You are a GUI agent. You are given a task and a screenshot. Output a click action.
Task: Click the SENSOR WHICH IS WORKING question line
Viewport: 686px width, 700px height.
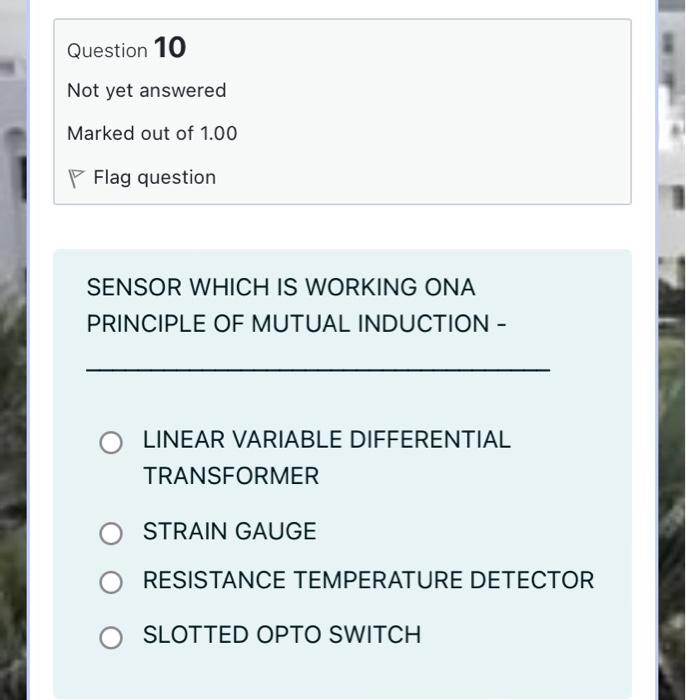point(281,287)
